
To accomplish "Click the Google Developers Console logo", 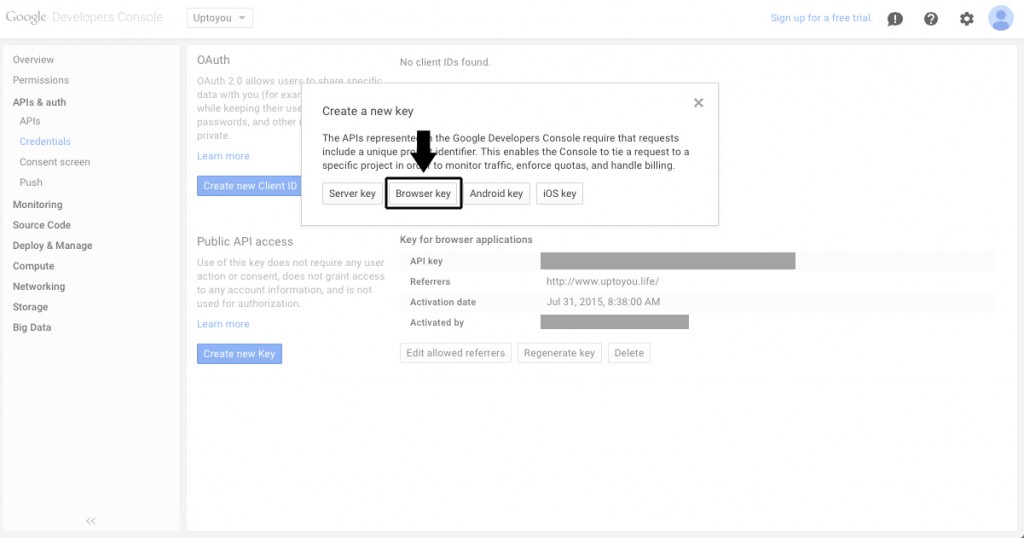I will pyautogui.click(x=84, y=17).
